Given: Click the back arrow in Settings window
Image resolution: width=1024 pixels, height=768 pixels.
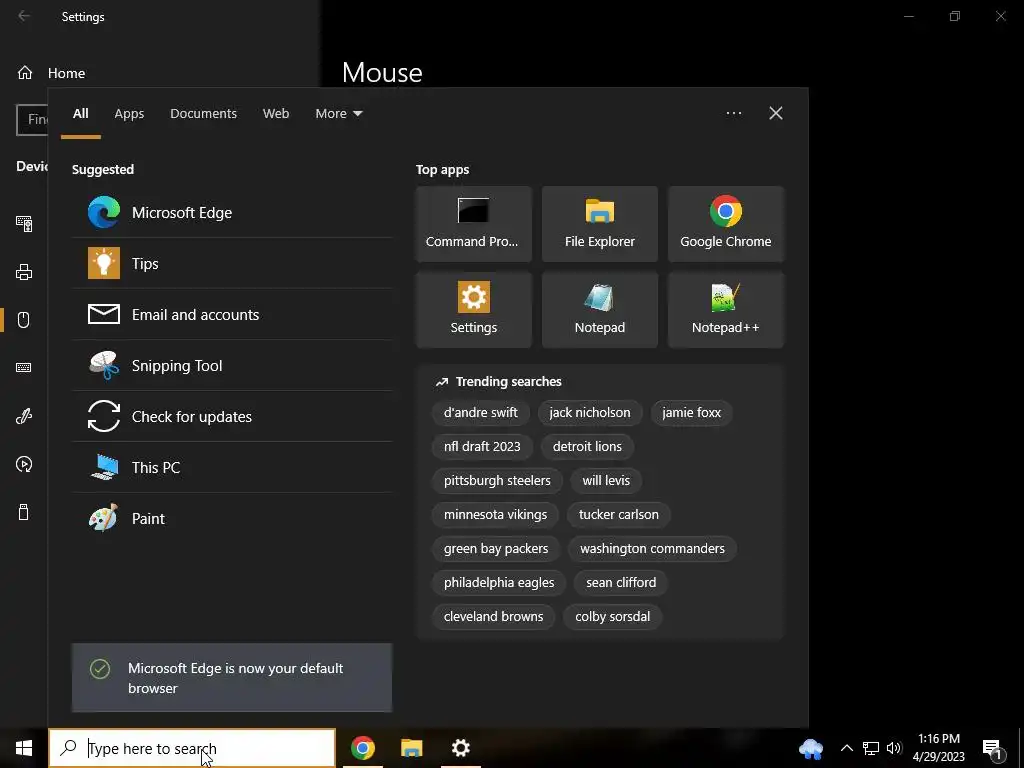Looking at the screenshot, I should [x=24, y=16].
